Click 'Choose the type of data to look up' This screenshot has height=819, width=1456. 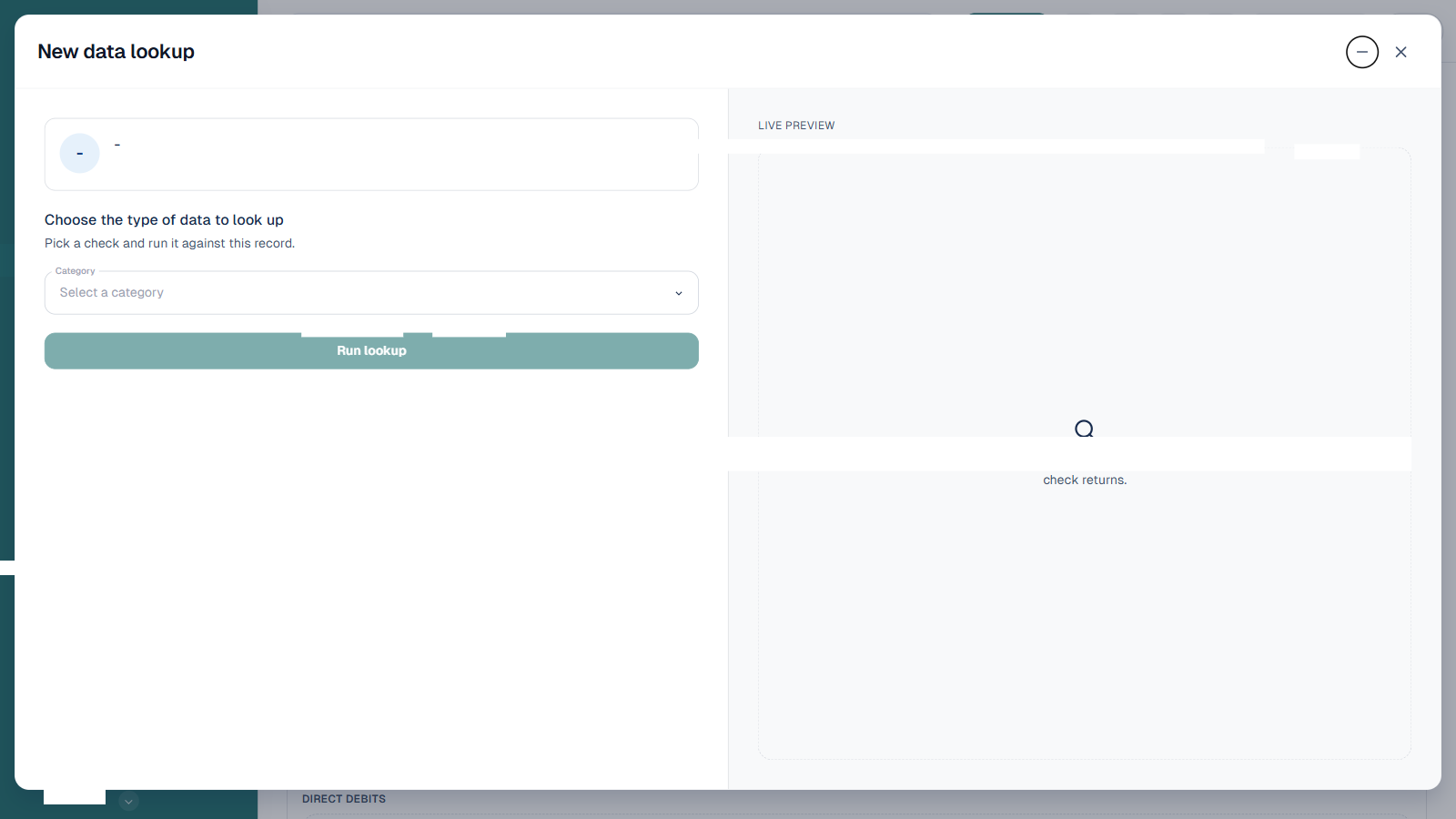point(164,220)
